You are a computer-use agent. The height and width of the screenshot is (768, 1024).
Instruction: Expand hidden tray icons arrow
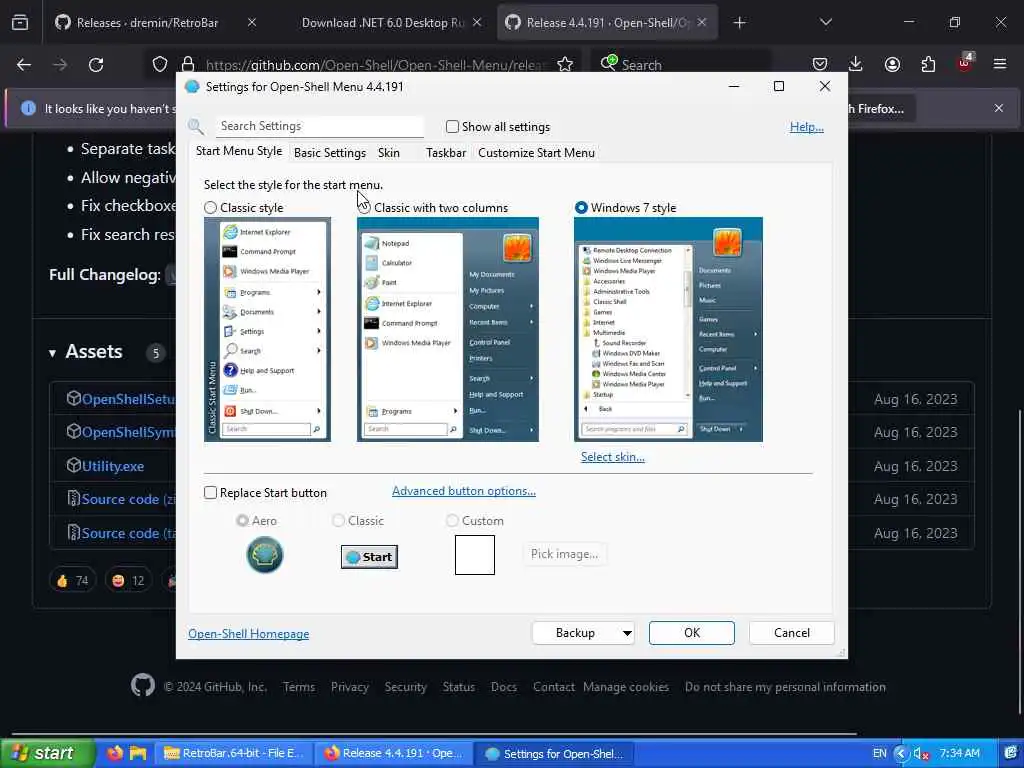pyautogui.click(x=901, y=754)
